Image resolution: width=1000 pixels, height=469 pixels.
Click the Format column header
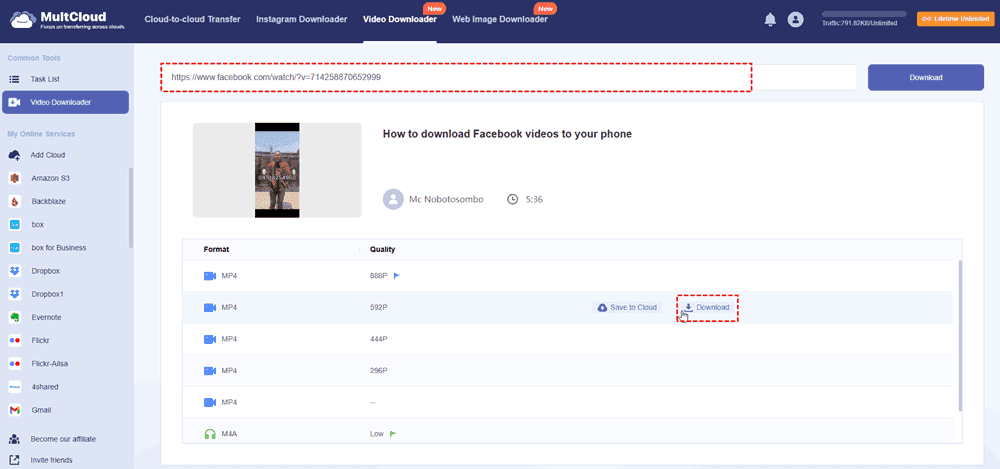[x=216, y=249]
